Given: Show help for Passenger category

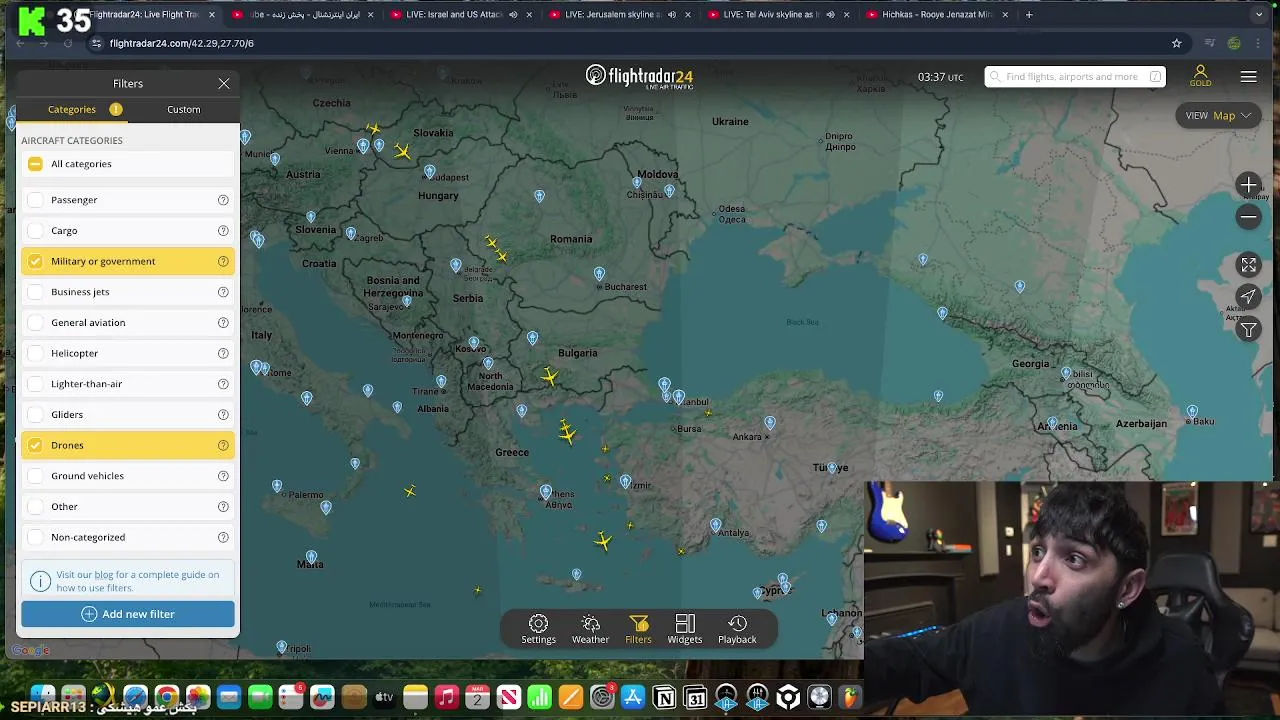Looking at the screenshot, I should pyautogui.click(x=223, y=200).
